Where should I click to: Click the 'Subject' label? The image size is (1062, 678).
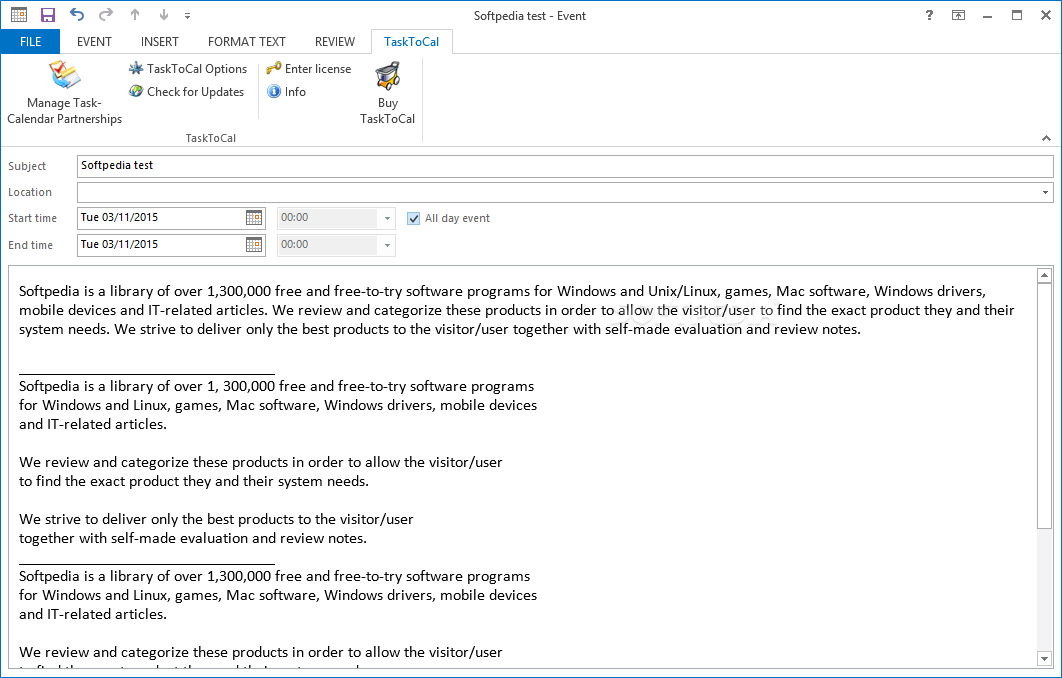[27, 166]
